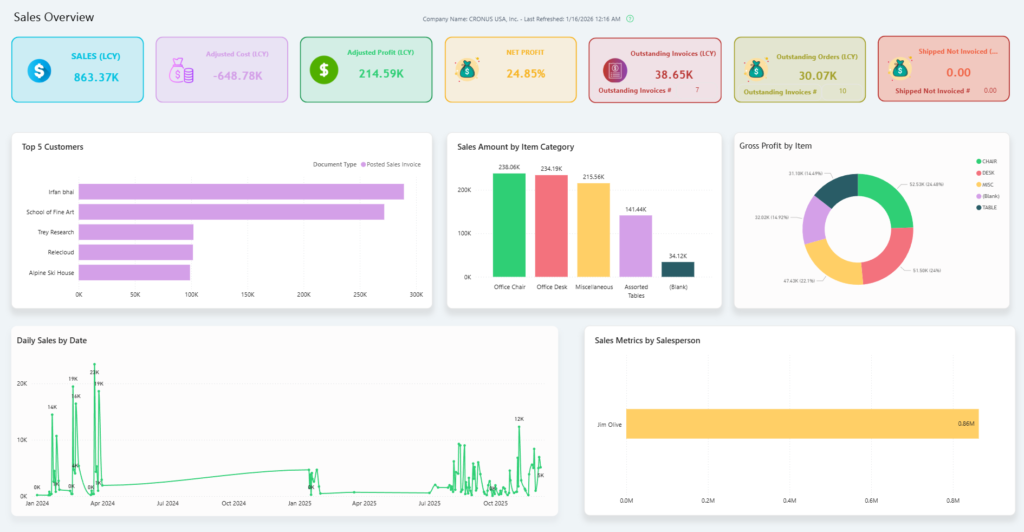1024x532 pixels.
Task: Click the green dollar icon for Adjusted Profit
Action: 323,69
